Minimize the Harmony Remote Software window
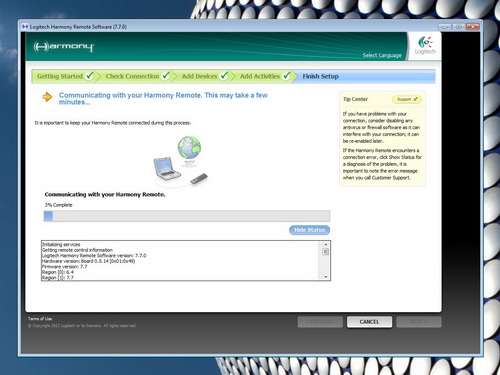The height and width of the screenshot is (375, 500). click(x=445, y=27)
